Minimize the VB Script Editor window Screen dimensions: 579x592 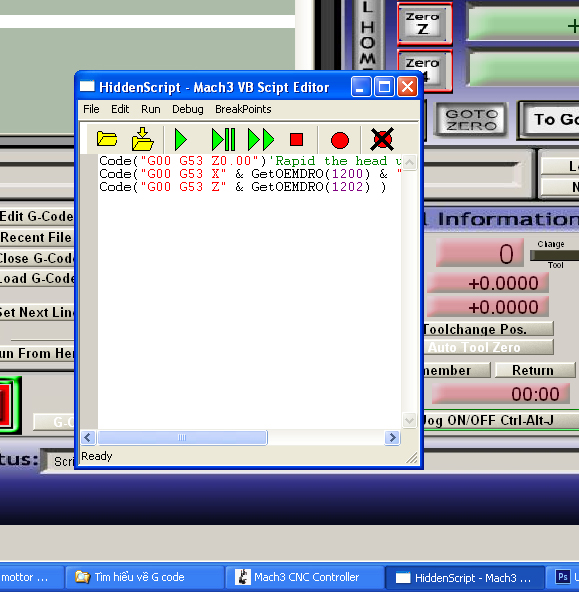coord(360,87)
